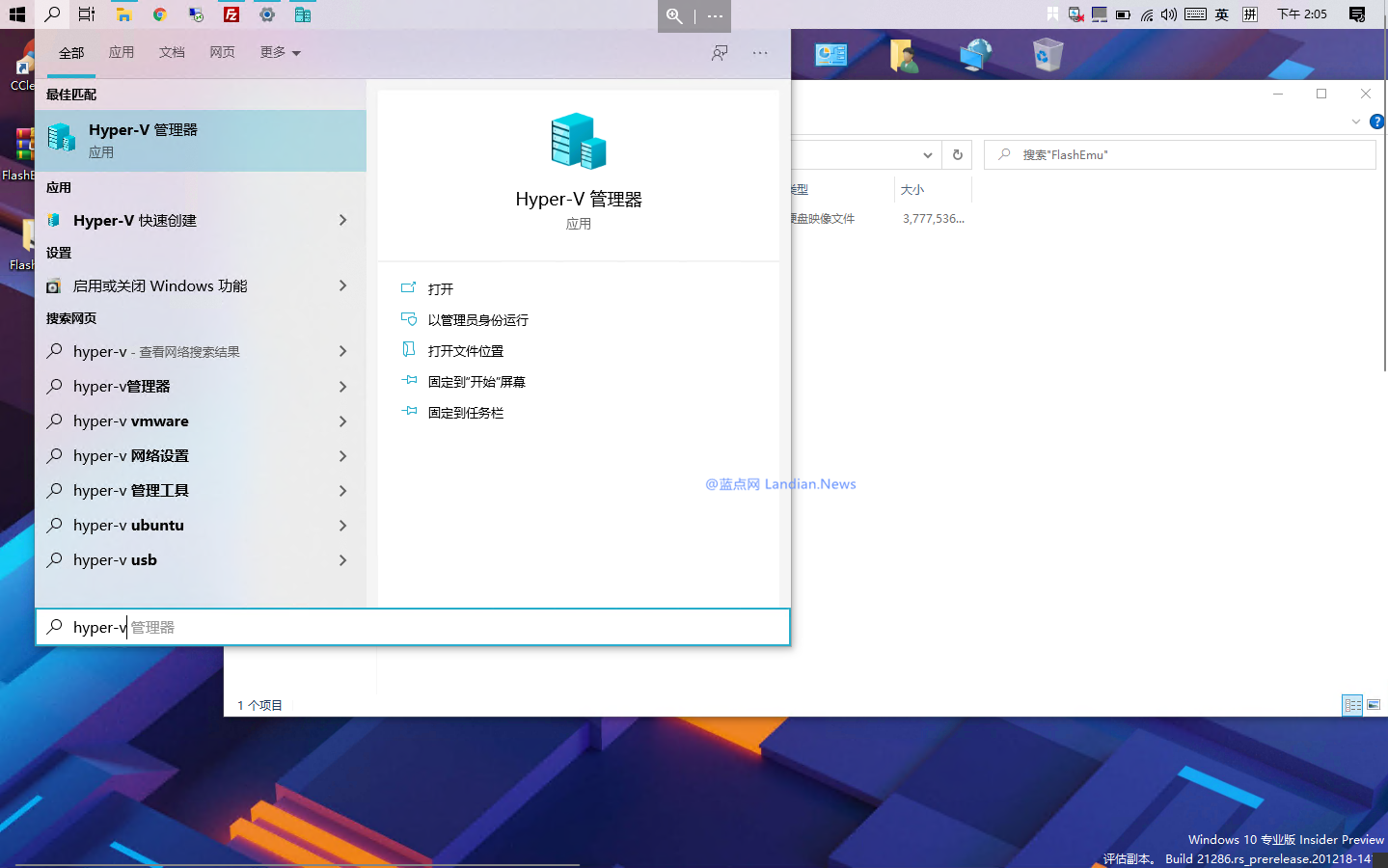
Task: Toggle the 拼 IME mode indicator
Action: coord(1250,14)
